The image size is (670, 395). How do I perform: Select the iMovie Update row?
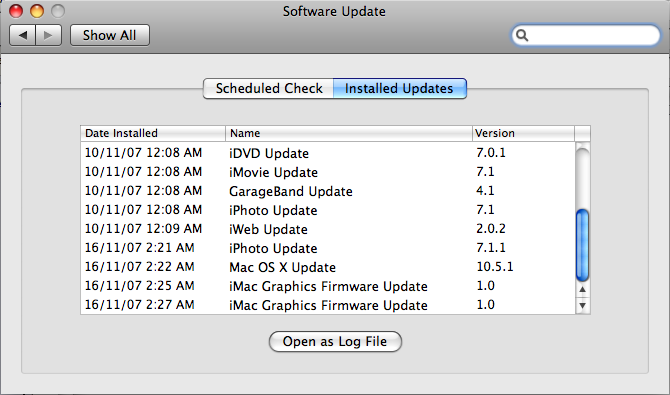pyautogui.click(x=328, y=172)
